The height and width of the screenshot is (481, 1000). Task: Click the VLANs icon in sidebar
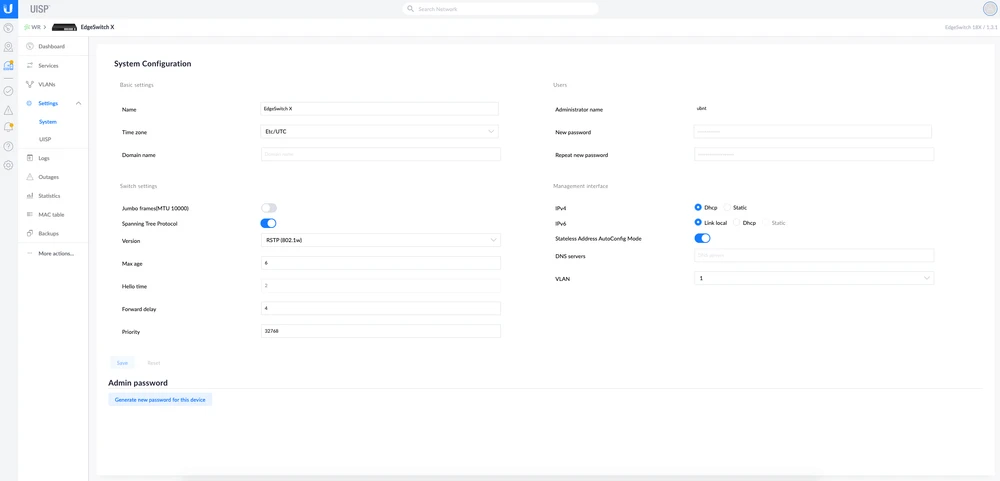[30, 85]
